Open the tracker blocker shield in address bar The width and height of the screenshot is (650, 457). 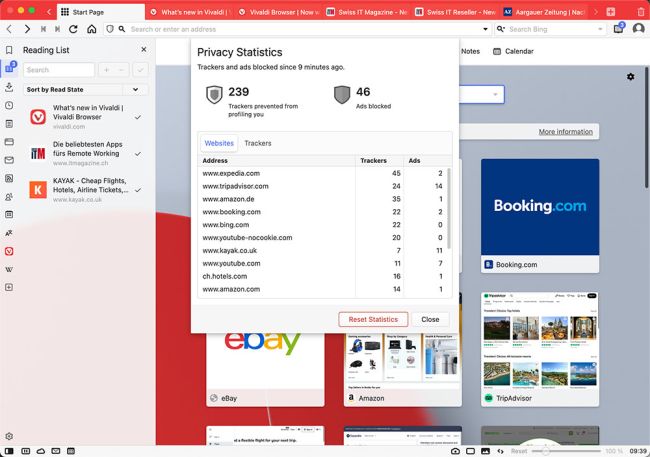[x=110, y=29]
